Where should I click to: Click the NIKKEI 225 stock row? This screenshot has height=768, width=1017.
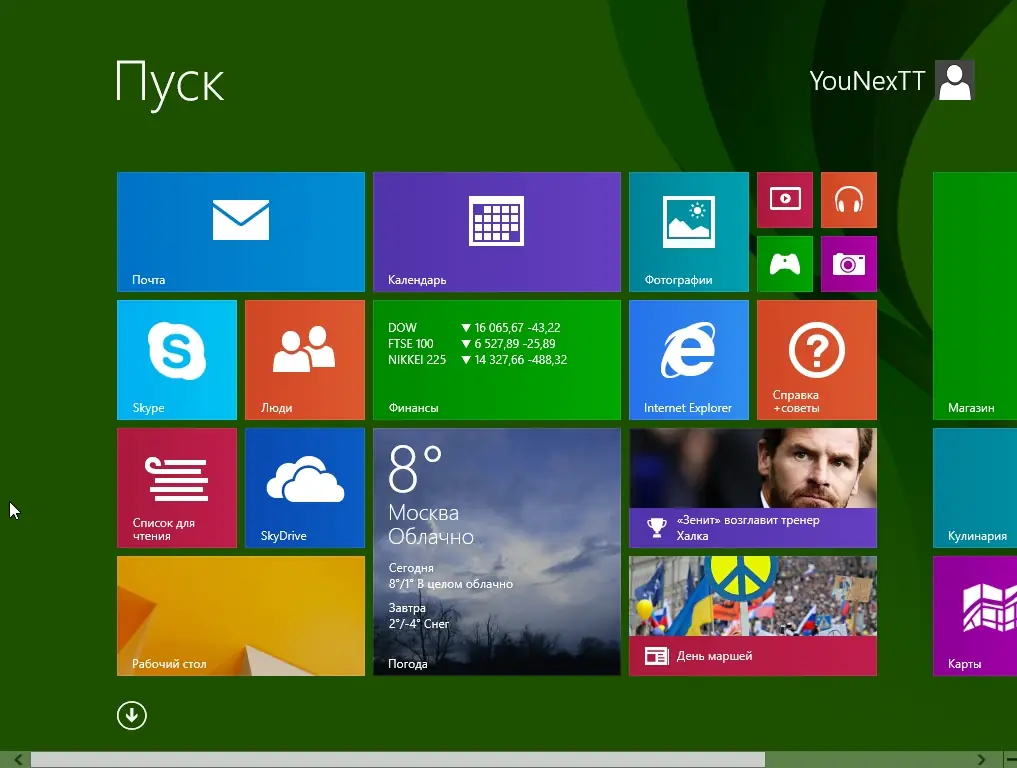tap(477, 359)
